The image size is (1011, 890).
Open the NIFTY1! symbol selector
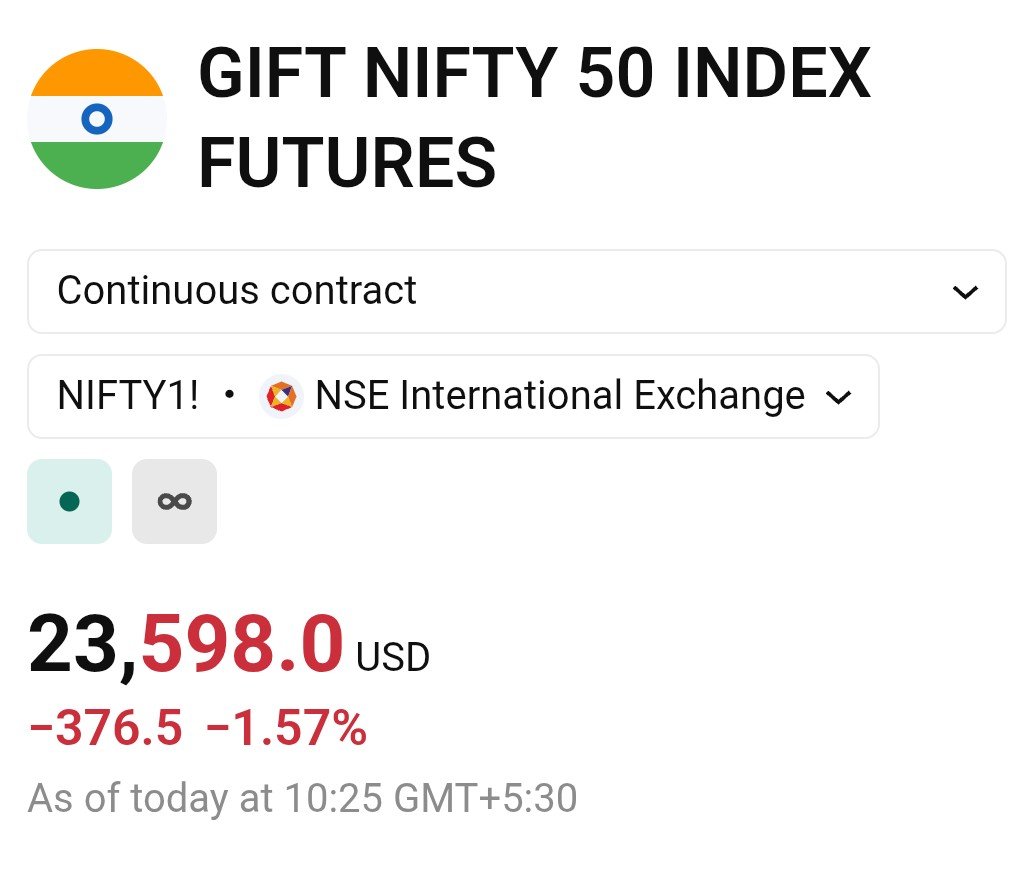pyautogui.click(x=453, y=396)
